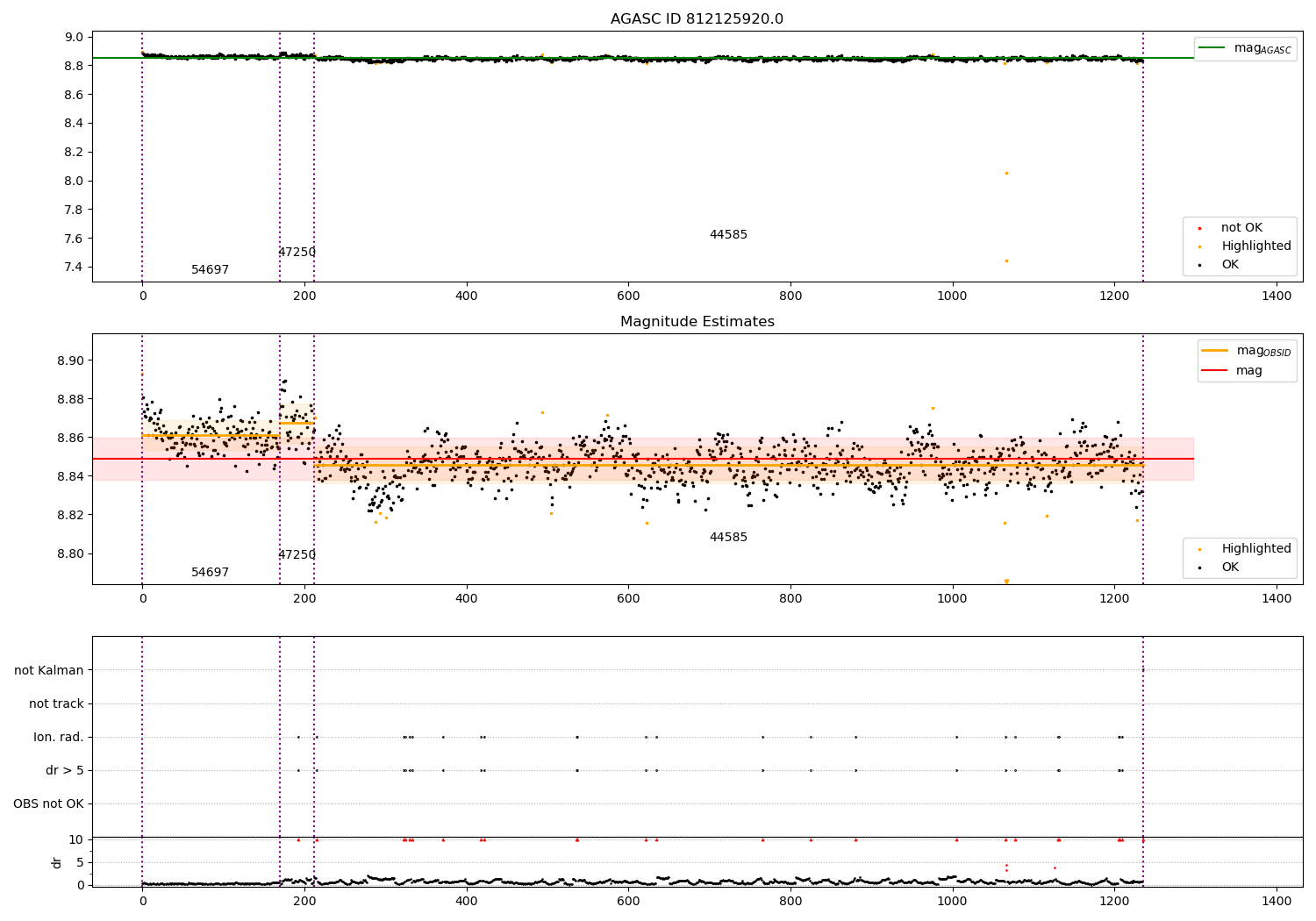Click the 'OBS not OK' row label
Image resolution: width=1316 pixels, height=921 pixels.
pyautogui.click(x=49, y=804)
